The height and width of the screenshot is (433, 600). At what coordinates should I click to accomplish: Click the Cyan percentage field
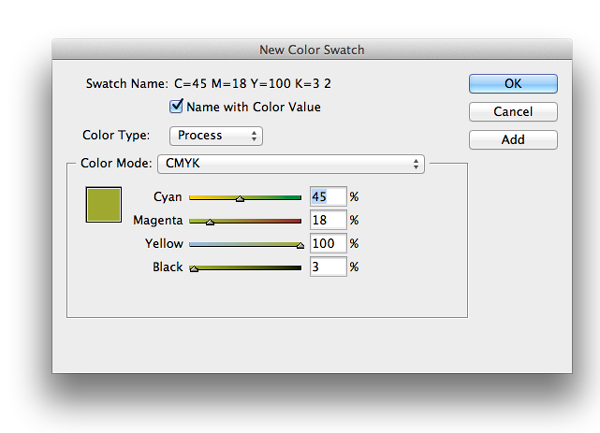tap(328, 197)
